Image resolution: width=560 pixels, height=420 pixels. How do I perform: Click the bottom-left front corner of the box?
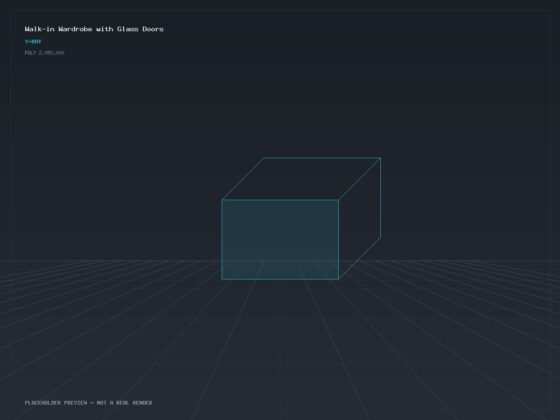coord(222,279)
